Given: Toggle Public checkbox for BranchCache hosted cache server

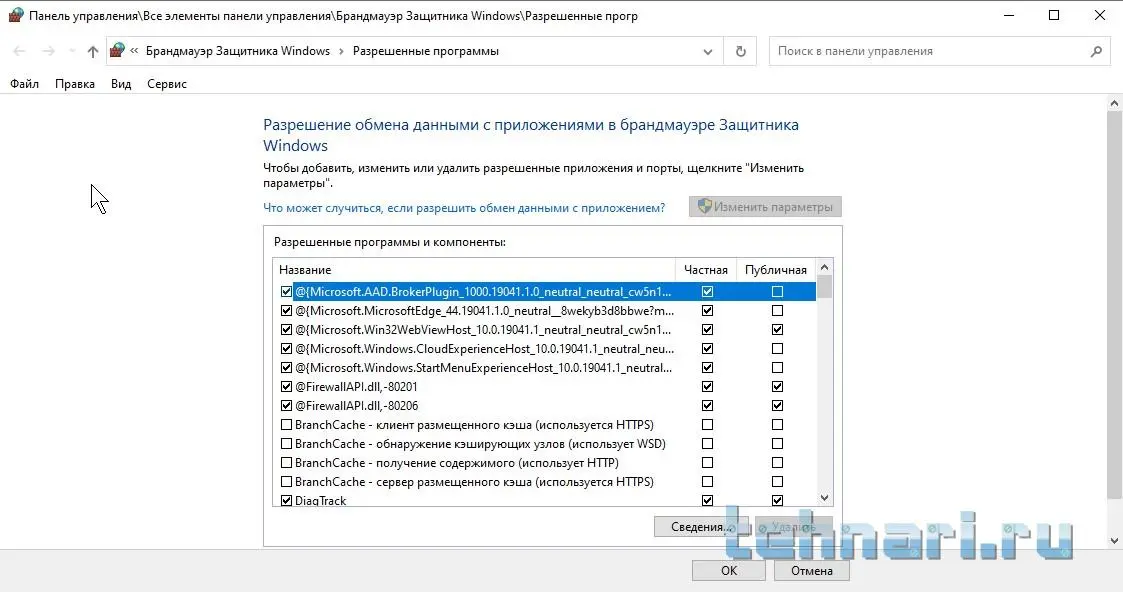Looking at the screenshot, I should click(777, 482).
